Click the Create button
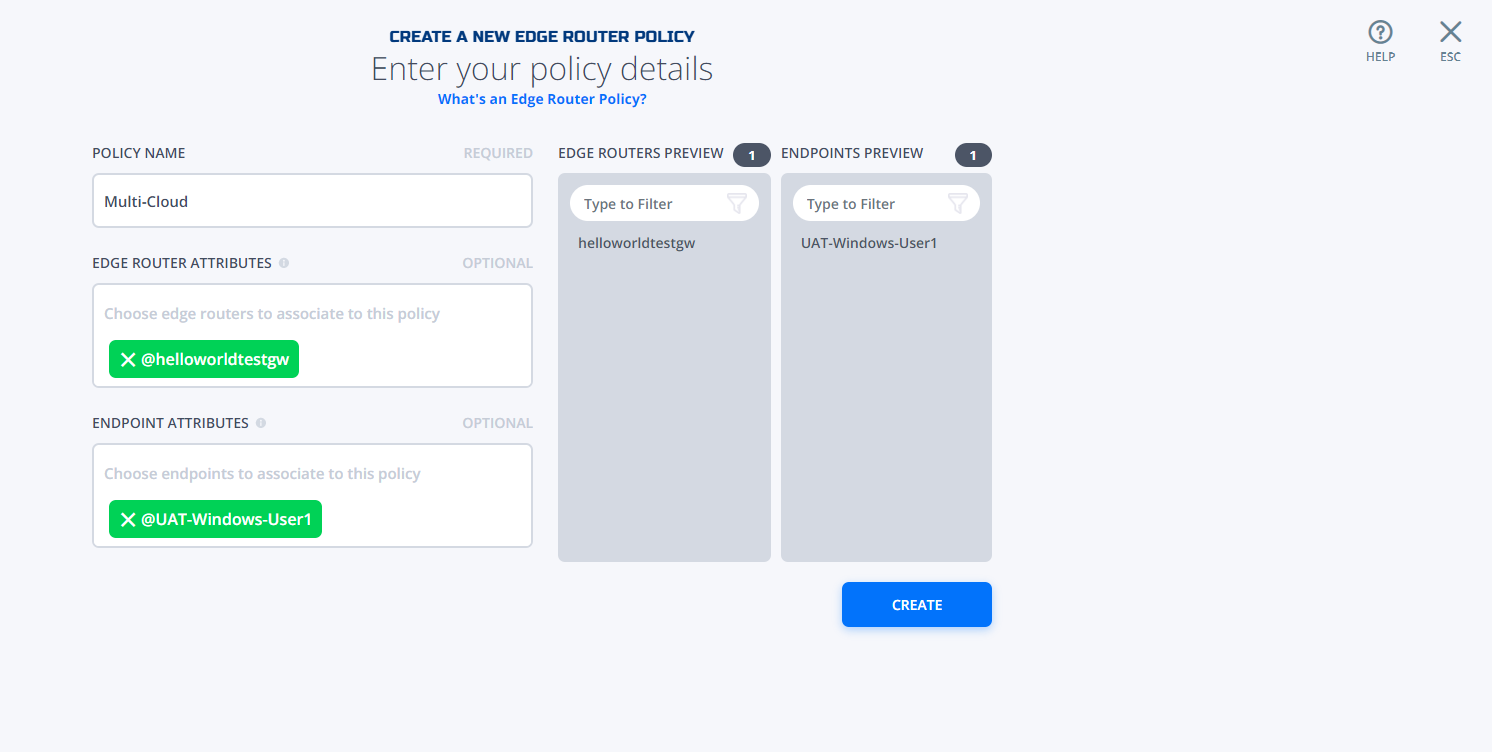1492x752 pixels. 917,605
